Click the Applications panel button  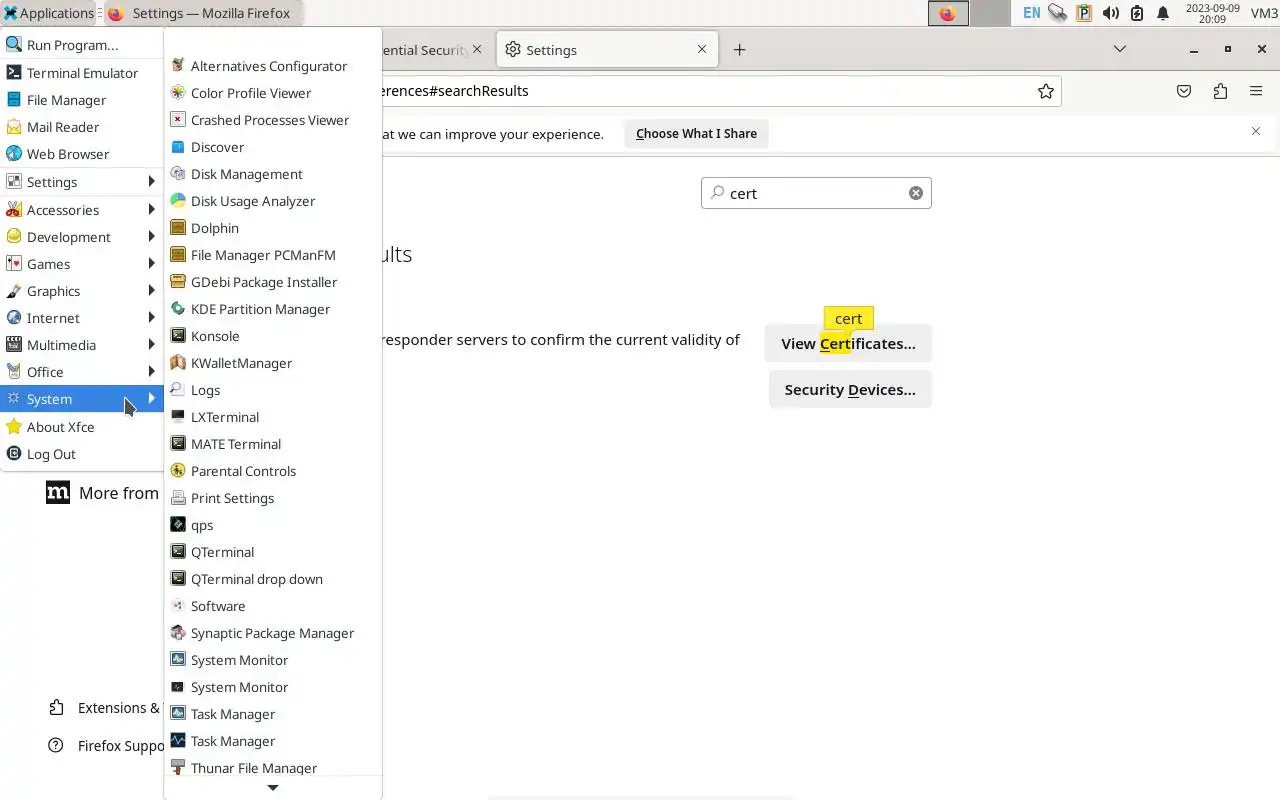(48, 13)
